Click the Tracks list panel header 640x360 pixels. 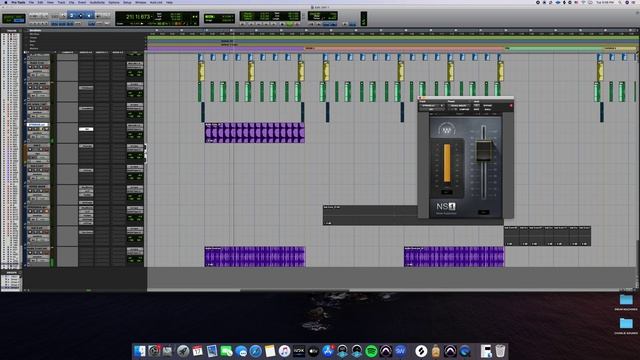[x=11, y=31]
